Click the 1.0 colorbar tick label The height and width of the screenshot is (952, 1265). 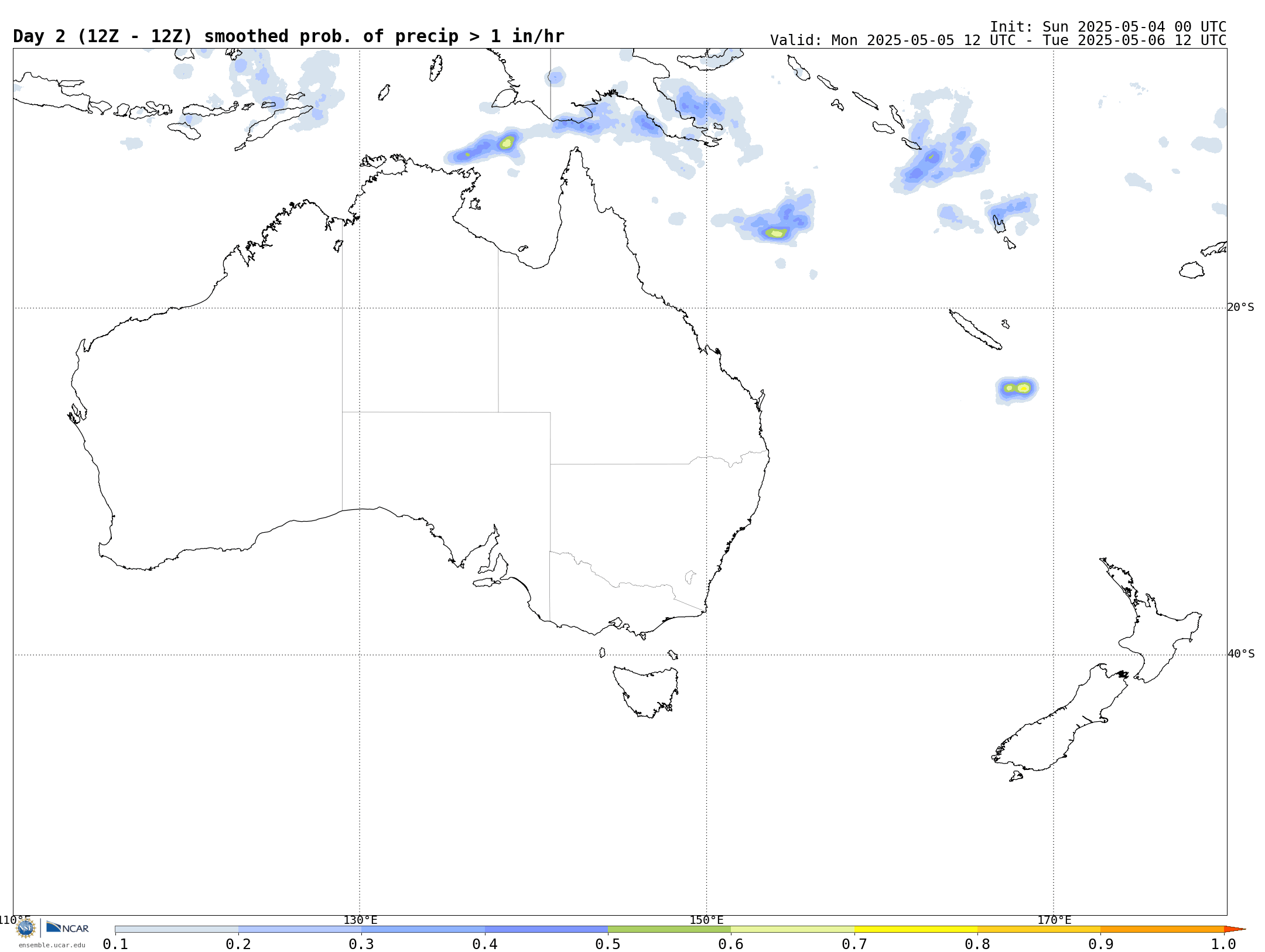coord(1223,944)
